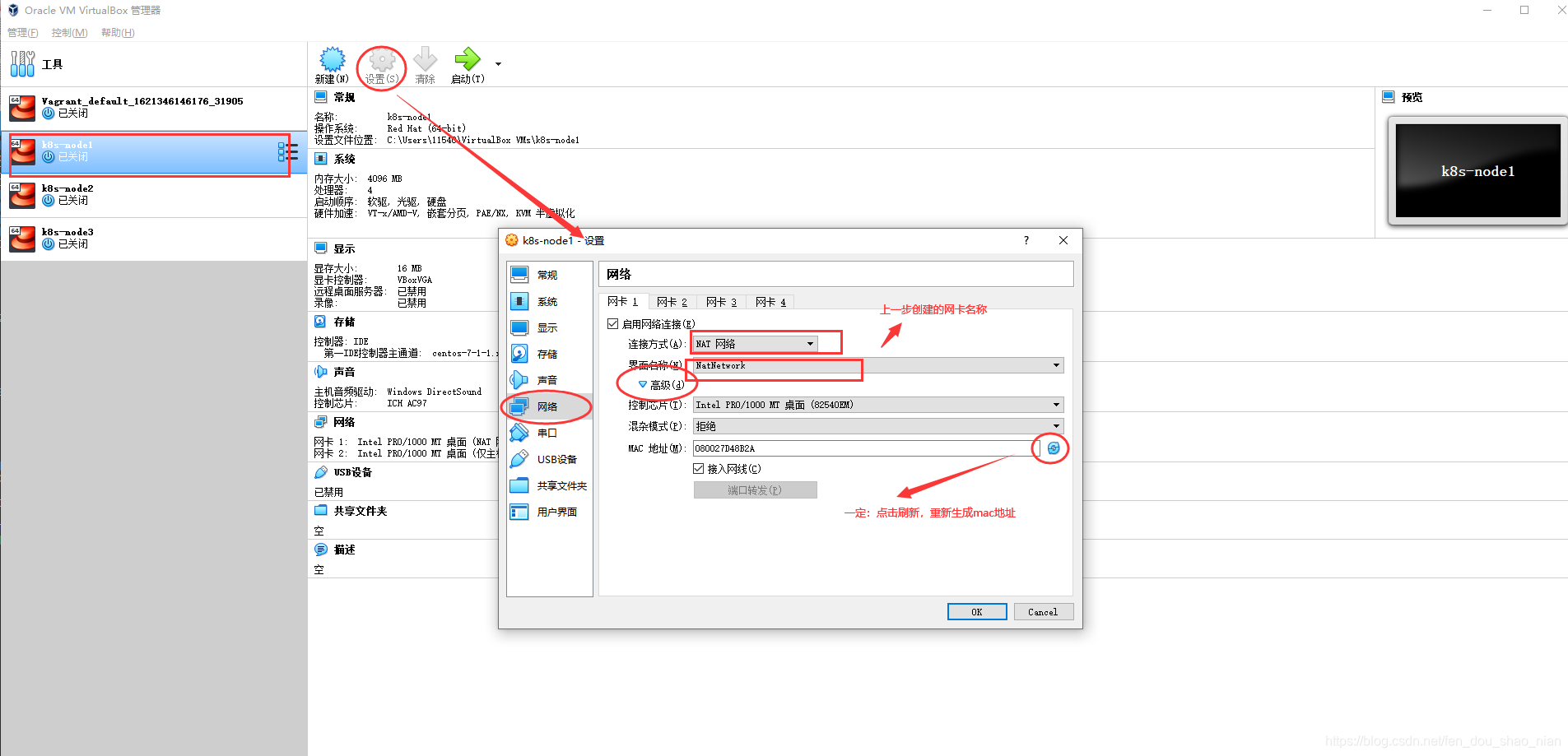Click the Shared Folders (共享文件夹) details header
The image size is (1568, 756).
coord(360,511)
